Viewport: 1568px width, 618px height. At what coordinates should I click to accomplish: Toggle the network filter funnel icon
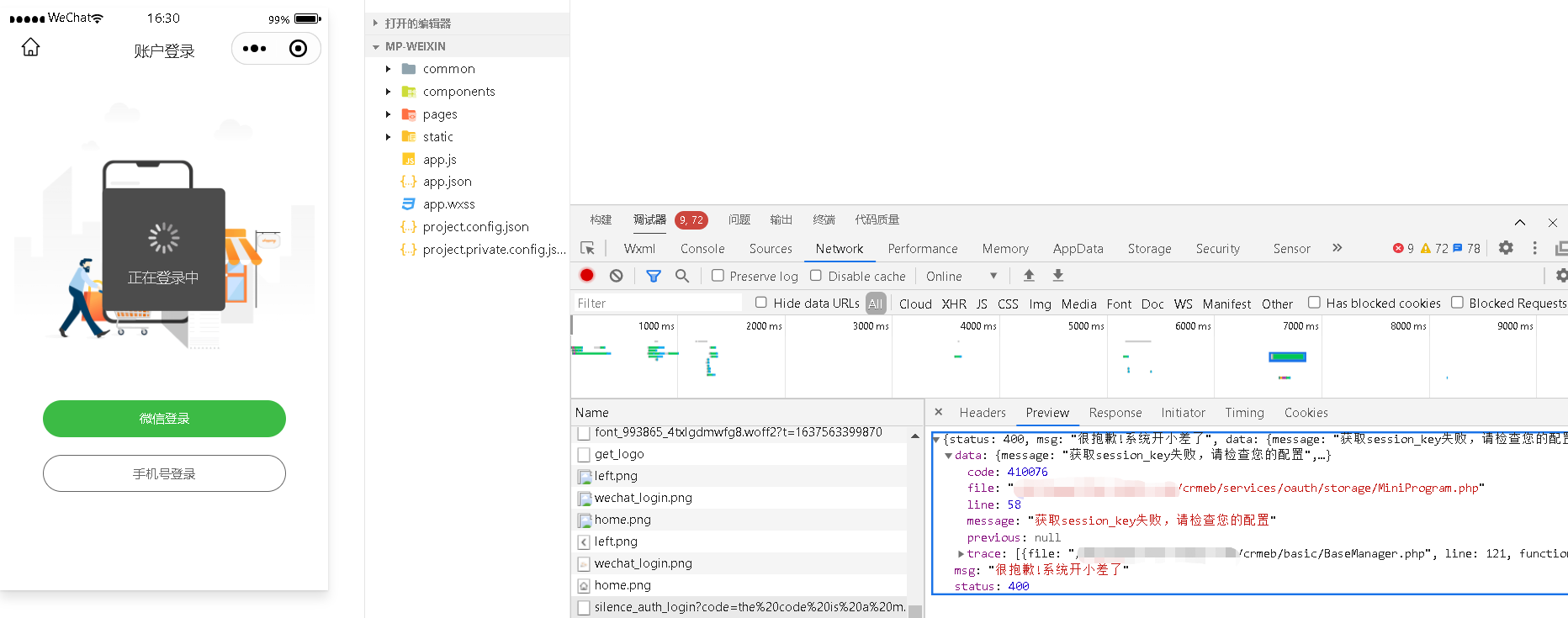(x=654, y=276)
